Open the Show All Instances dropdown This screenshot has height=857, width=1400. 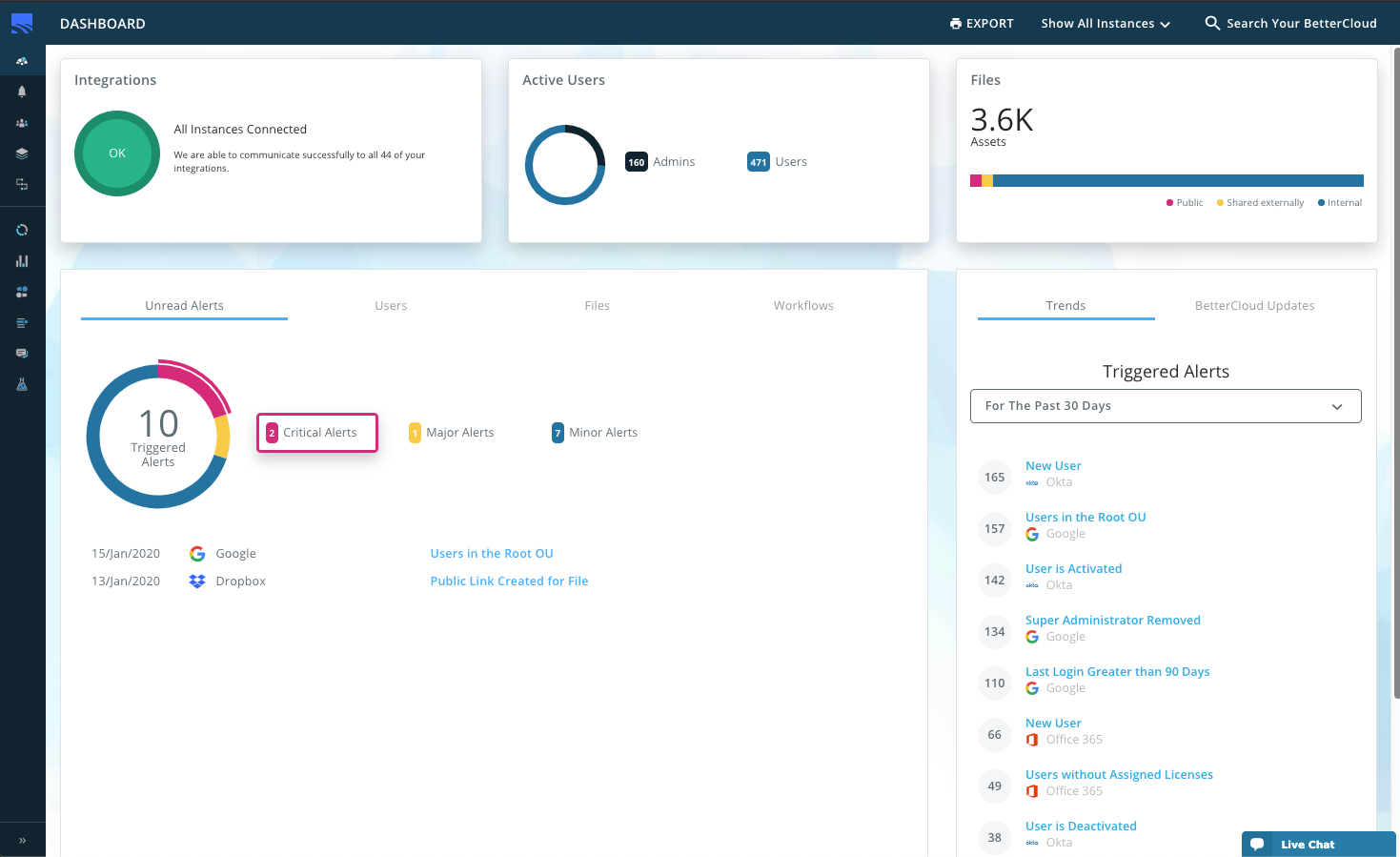click(1105, 23)
